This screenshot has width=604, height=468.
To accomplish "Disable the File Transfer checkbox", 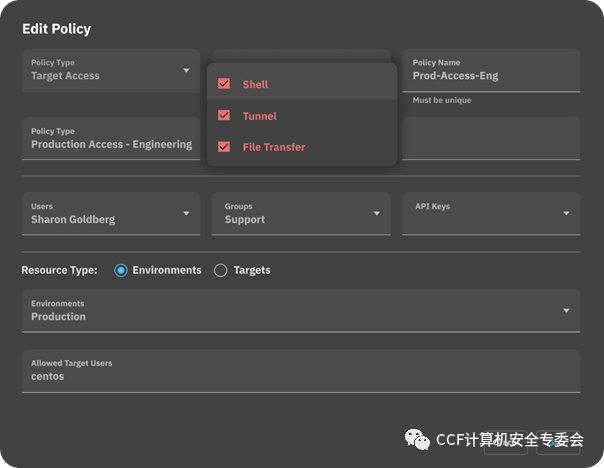I will point(224,147).
